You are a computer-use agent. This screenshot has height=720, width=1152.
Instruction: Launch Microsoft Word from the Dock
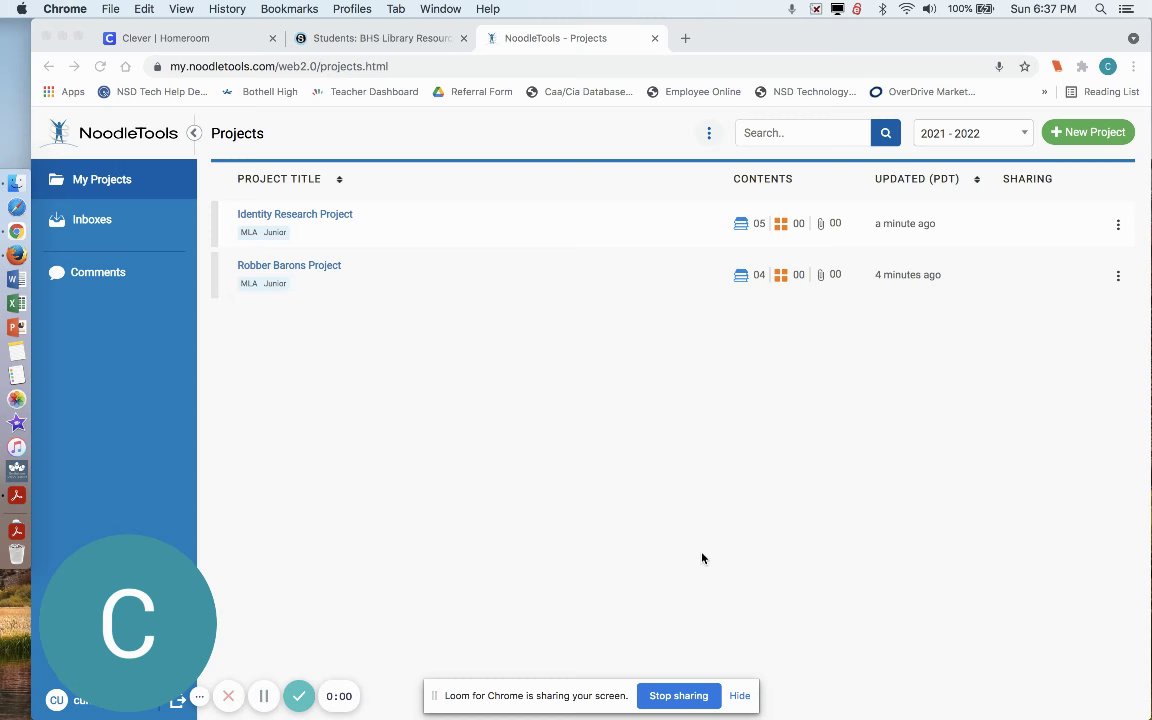(16, 279)
